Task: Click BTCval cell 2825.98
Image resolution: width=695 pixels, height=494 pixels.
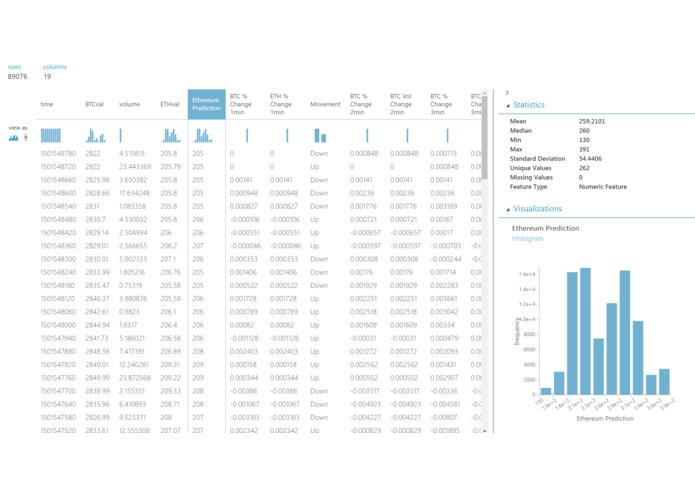Action: pyautogui.click(x=97, y=180)
